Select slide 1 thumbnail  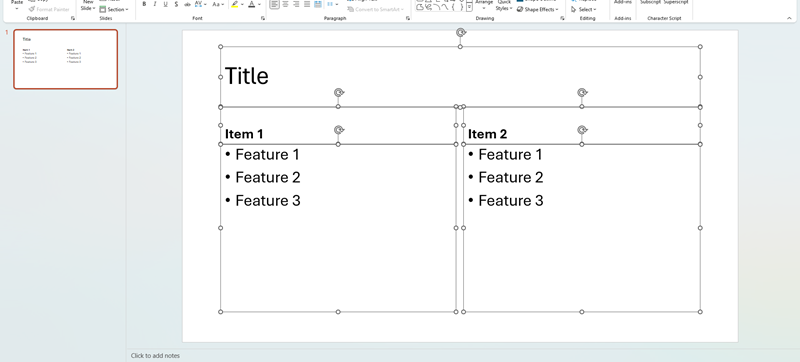[x=65, y=59]
